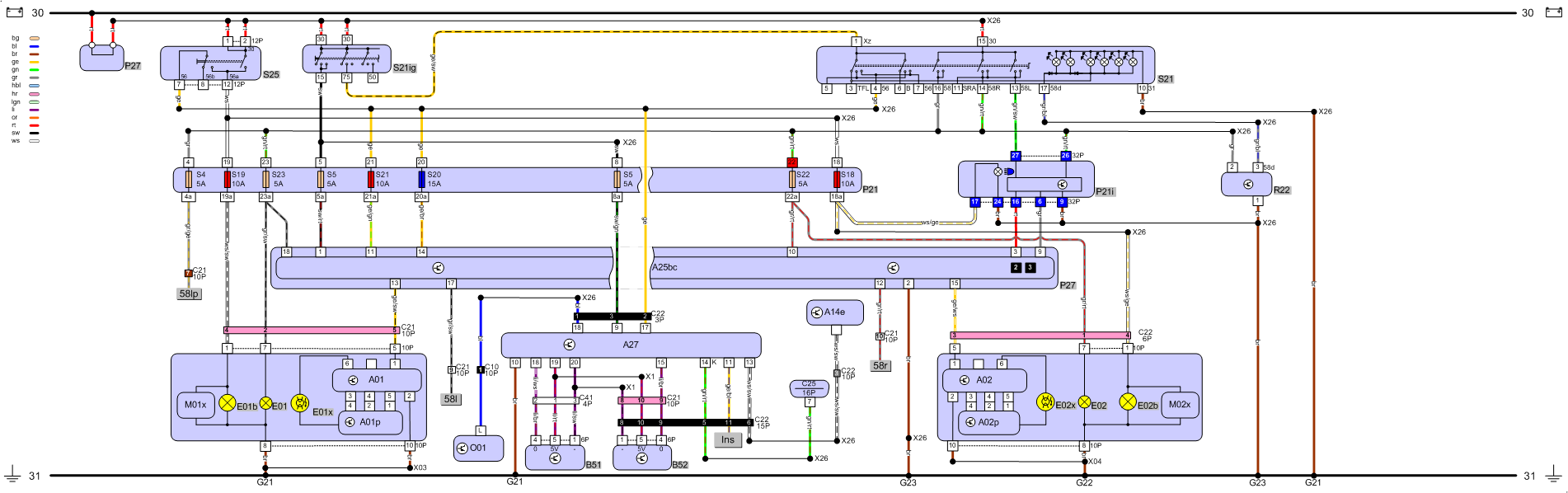Open the 58lp reference label
The width and height of the screenshot is (1568, 493).
tap(189, 293)
